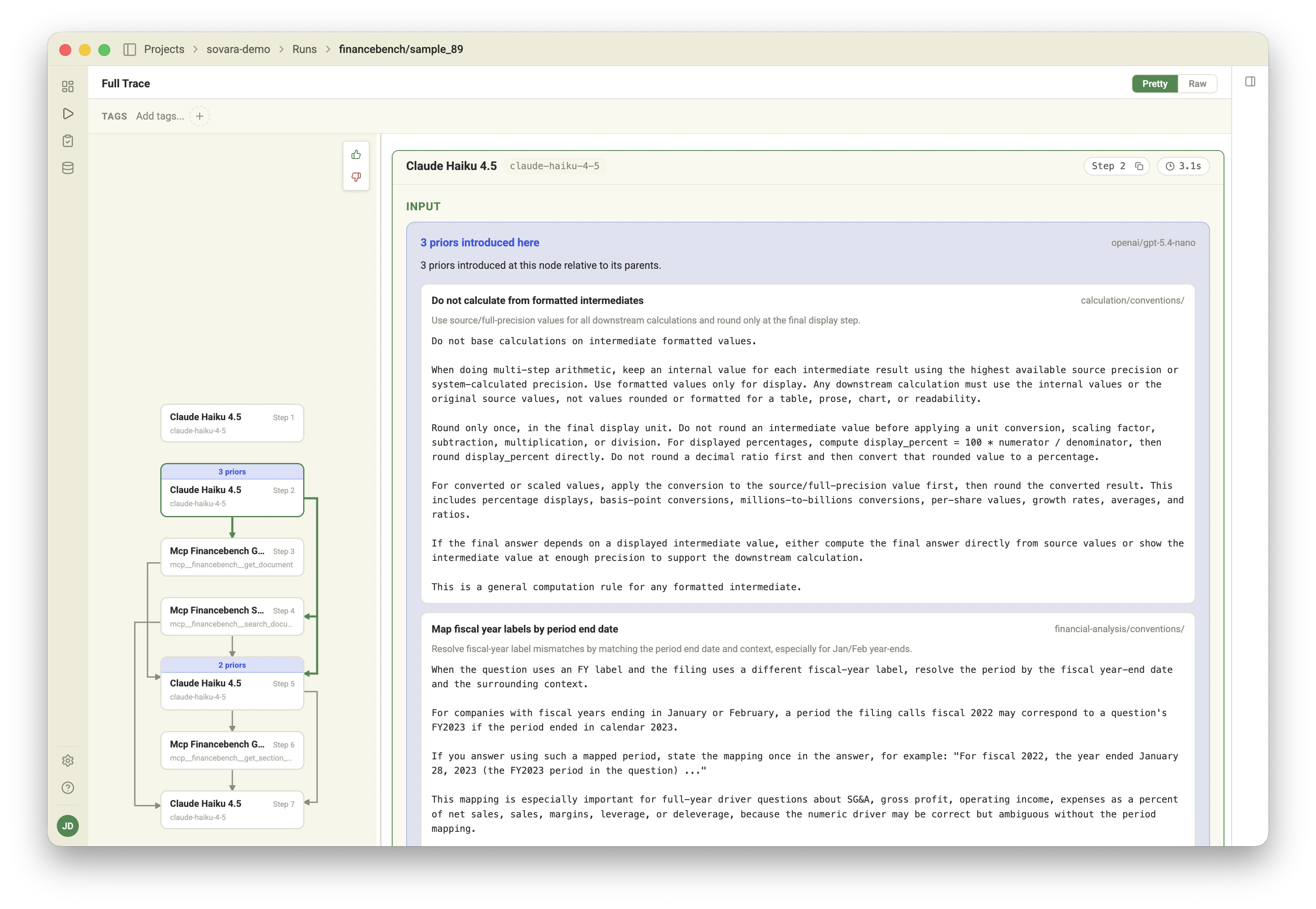This screenshot has height=909, width=1316.
Task: Open 'Map fiscal year labels by period end date' prior
Action: point(524,629)
